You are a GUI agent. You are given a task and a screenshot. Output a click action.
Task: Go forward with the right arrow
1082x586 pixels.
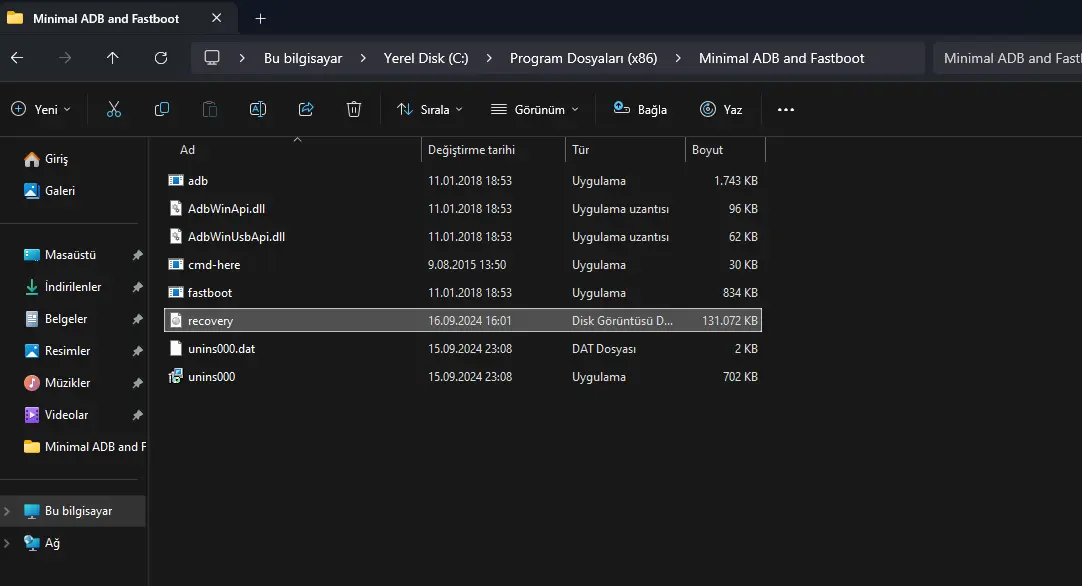coord(65,58)
